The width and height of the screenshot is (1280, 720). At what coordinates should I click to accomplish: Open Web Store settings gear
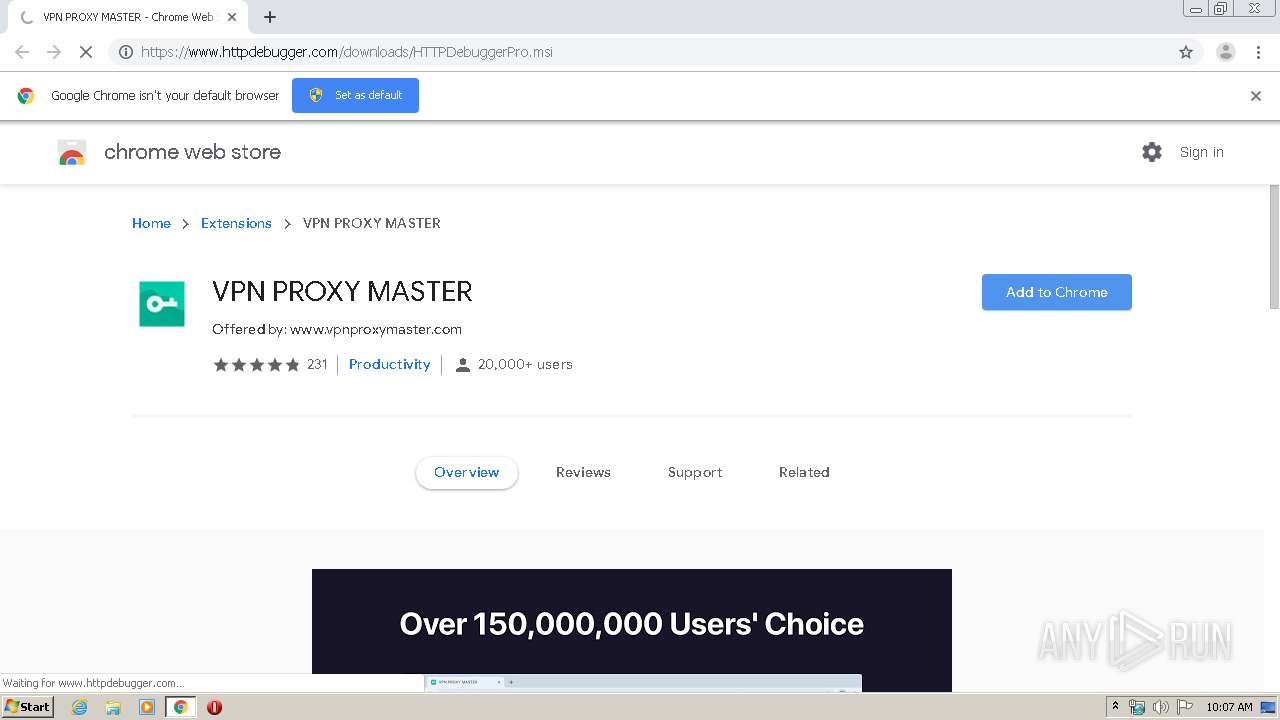pyautogui.click(x=1152, y=152)
